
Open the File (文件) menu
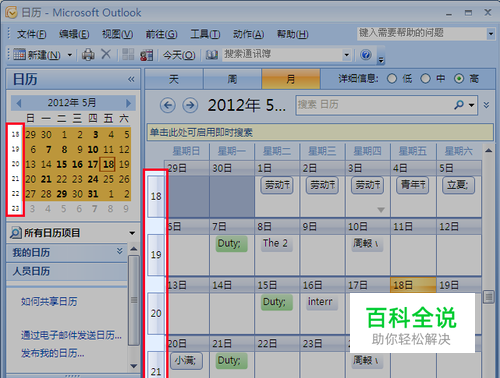tap(32, 34)
